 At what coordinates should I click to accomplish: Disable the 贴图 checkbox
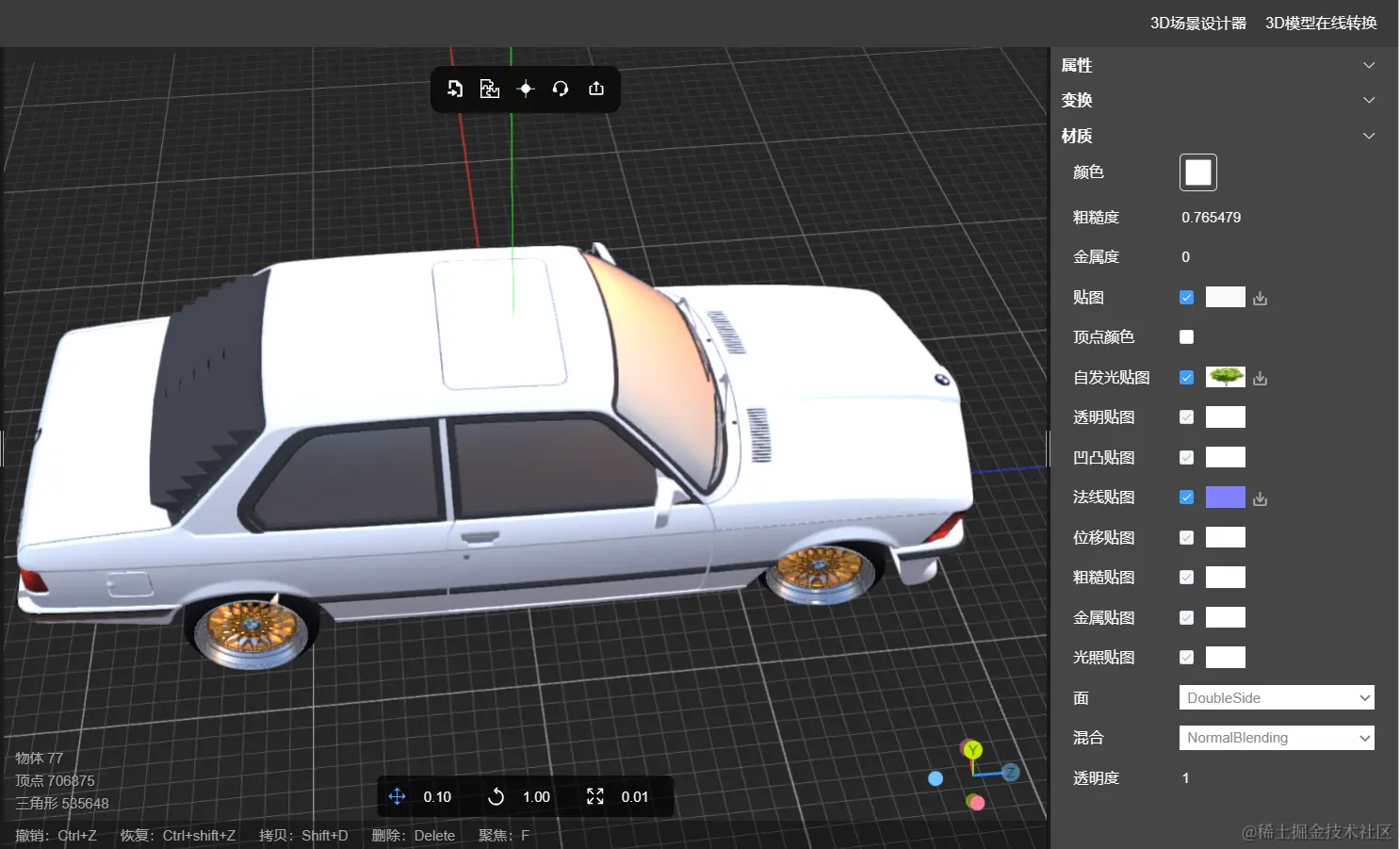[1187, 298]
